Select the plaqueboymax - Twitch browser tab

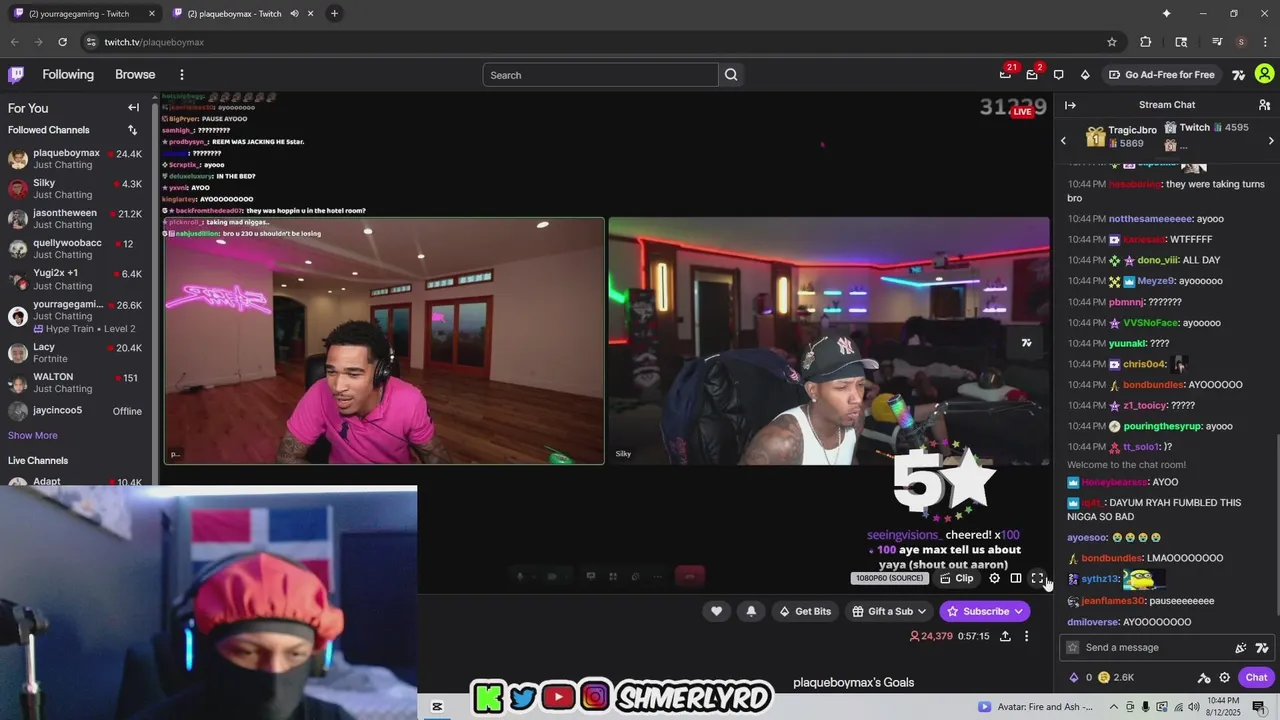point(243,14)
